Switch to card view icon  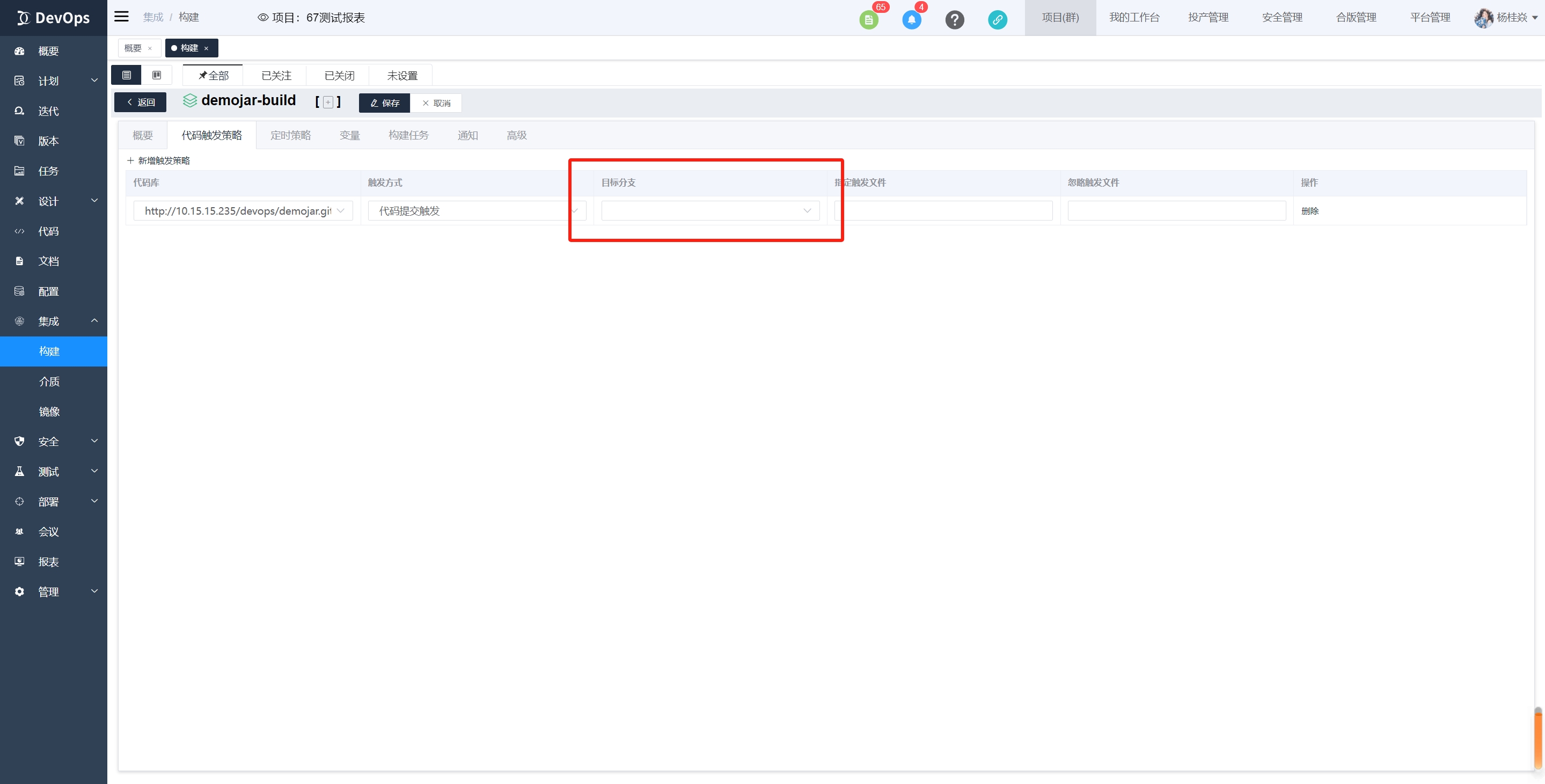(157, 75)
